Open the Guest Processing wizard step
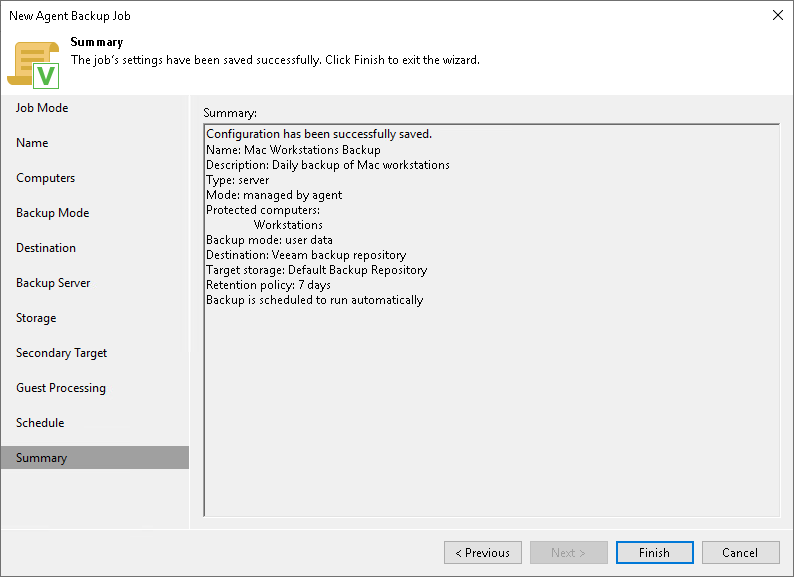The image size is (794, 577). [x=61, y=388]
